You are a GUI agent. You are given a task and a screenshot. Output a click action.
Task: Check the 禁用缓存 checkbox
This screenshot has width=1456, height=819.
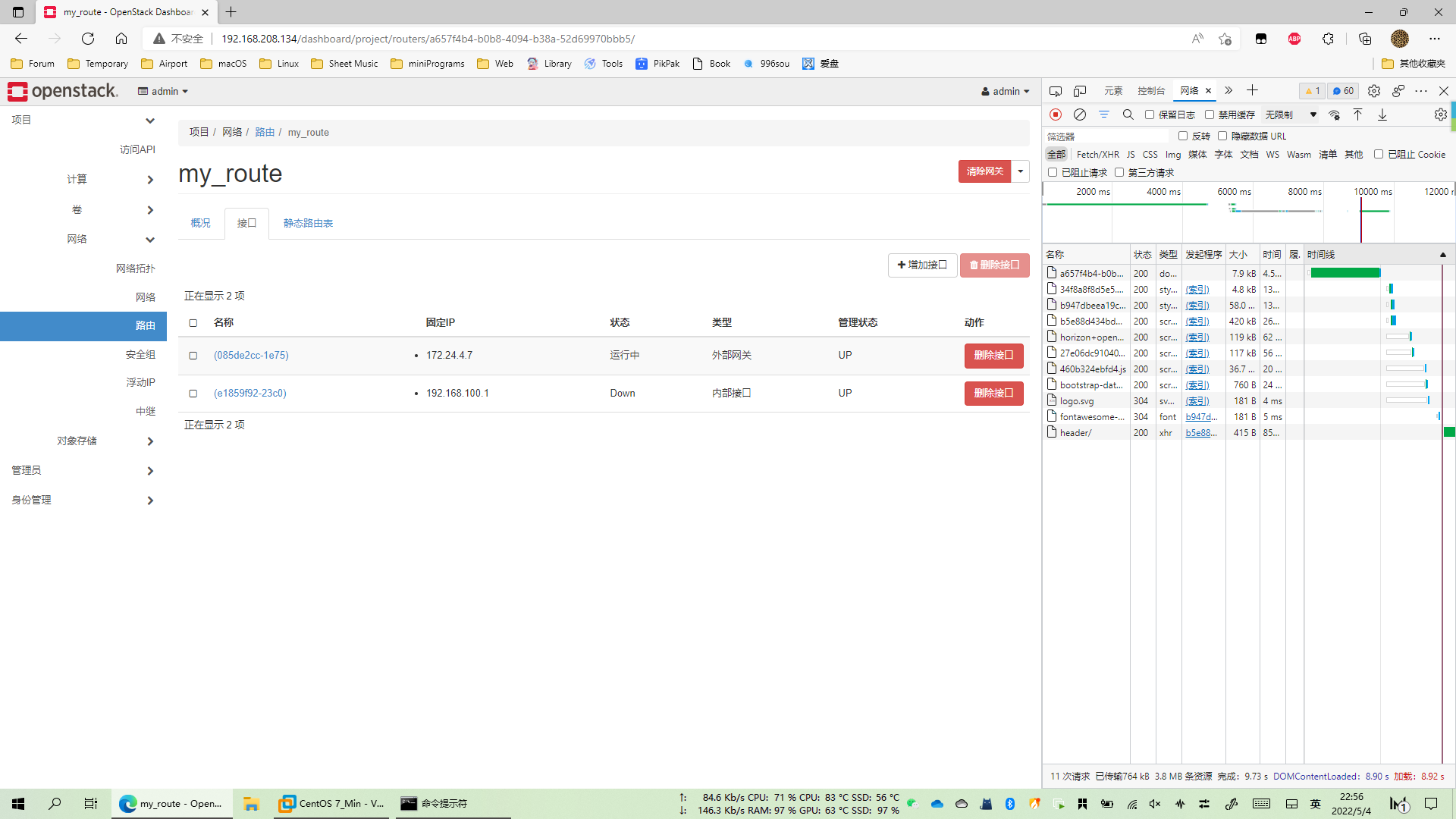pyautogui.click(x=1210, y=115)
